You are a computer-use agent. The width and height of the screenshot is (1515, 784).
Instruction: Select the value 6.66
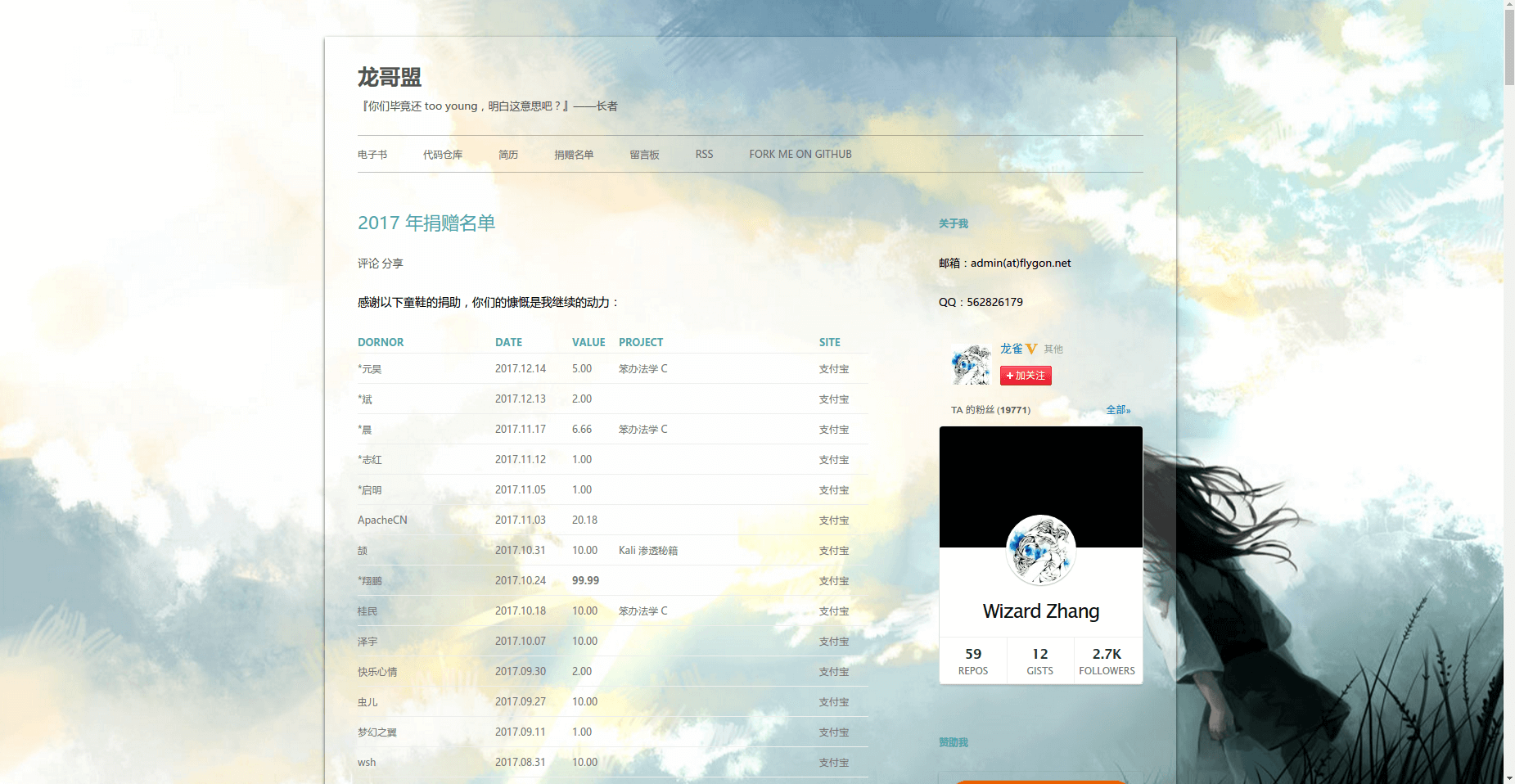(x=582, y=429)
